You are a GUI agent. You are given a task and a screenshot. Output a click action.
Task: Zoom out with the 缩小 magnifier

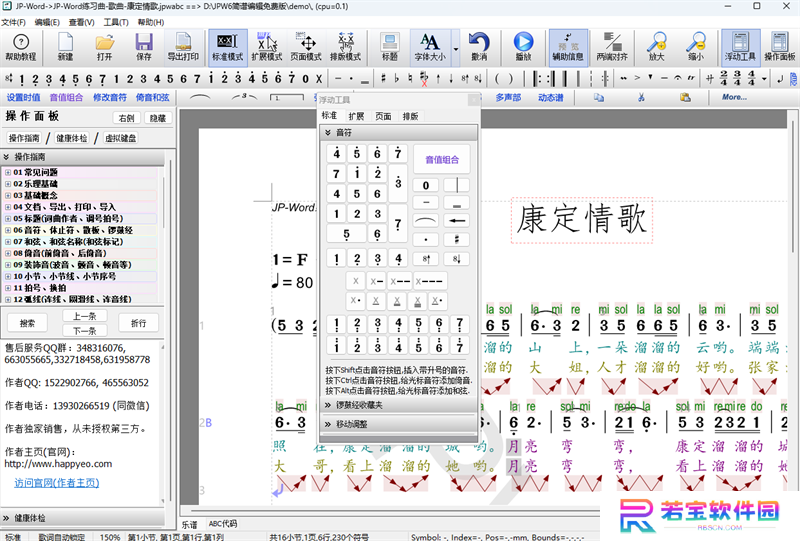pyautogui.click(x=696, y=47)
